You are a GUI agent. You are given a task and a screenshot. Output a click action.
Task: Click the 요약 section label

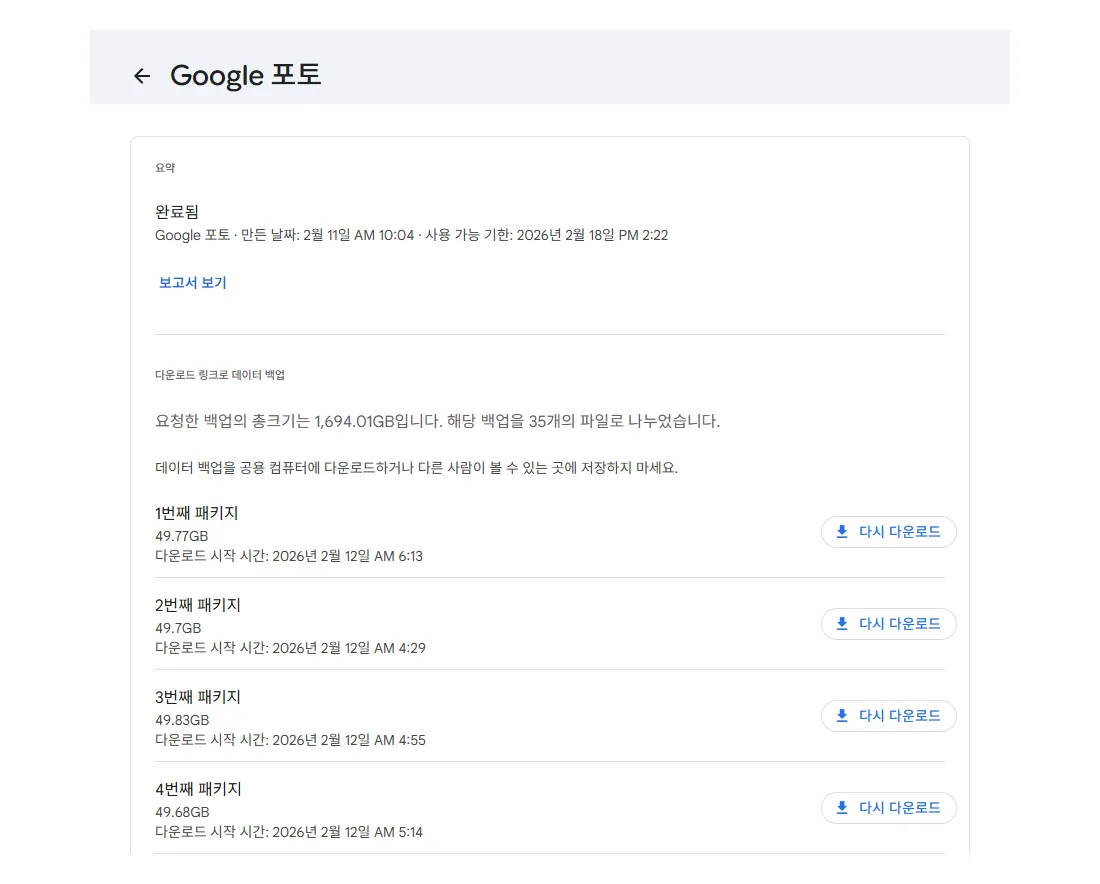pyautogui.click(x=165, y=168)
